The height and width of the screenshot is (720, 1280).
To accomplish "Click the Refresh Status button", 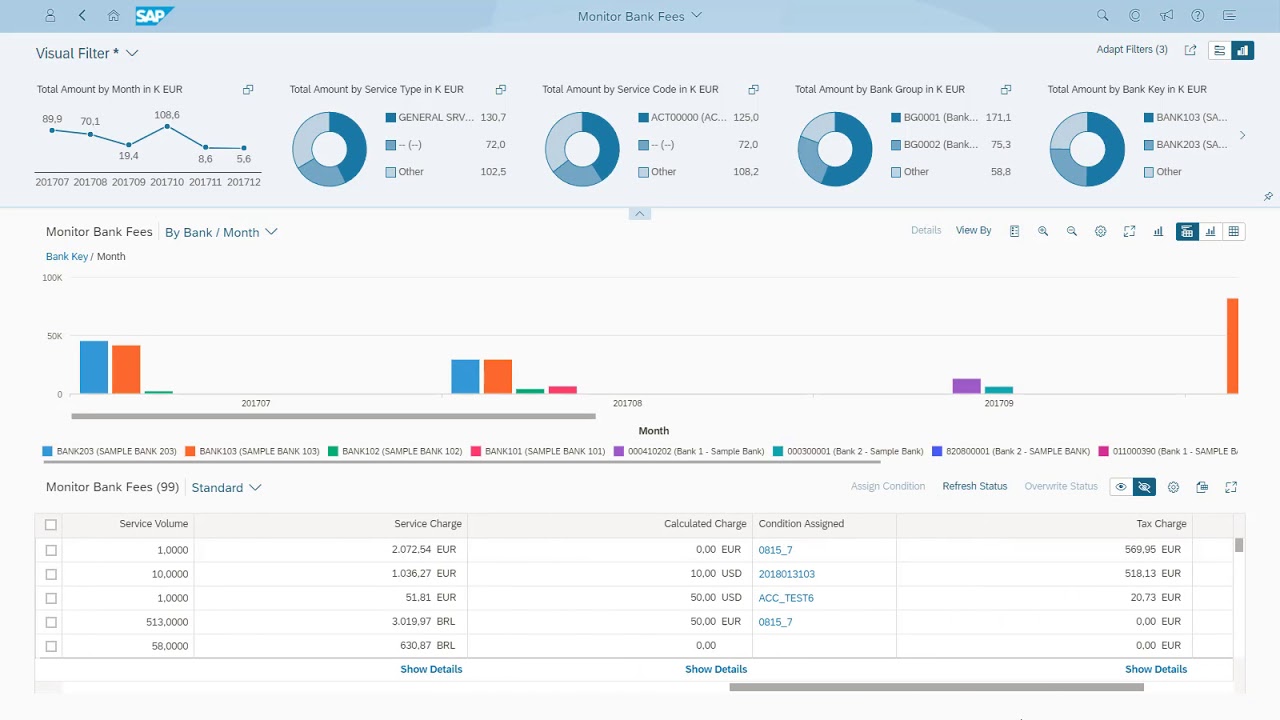I will coord(975,486).
